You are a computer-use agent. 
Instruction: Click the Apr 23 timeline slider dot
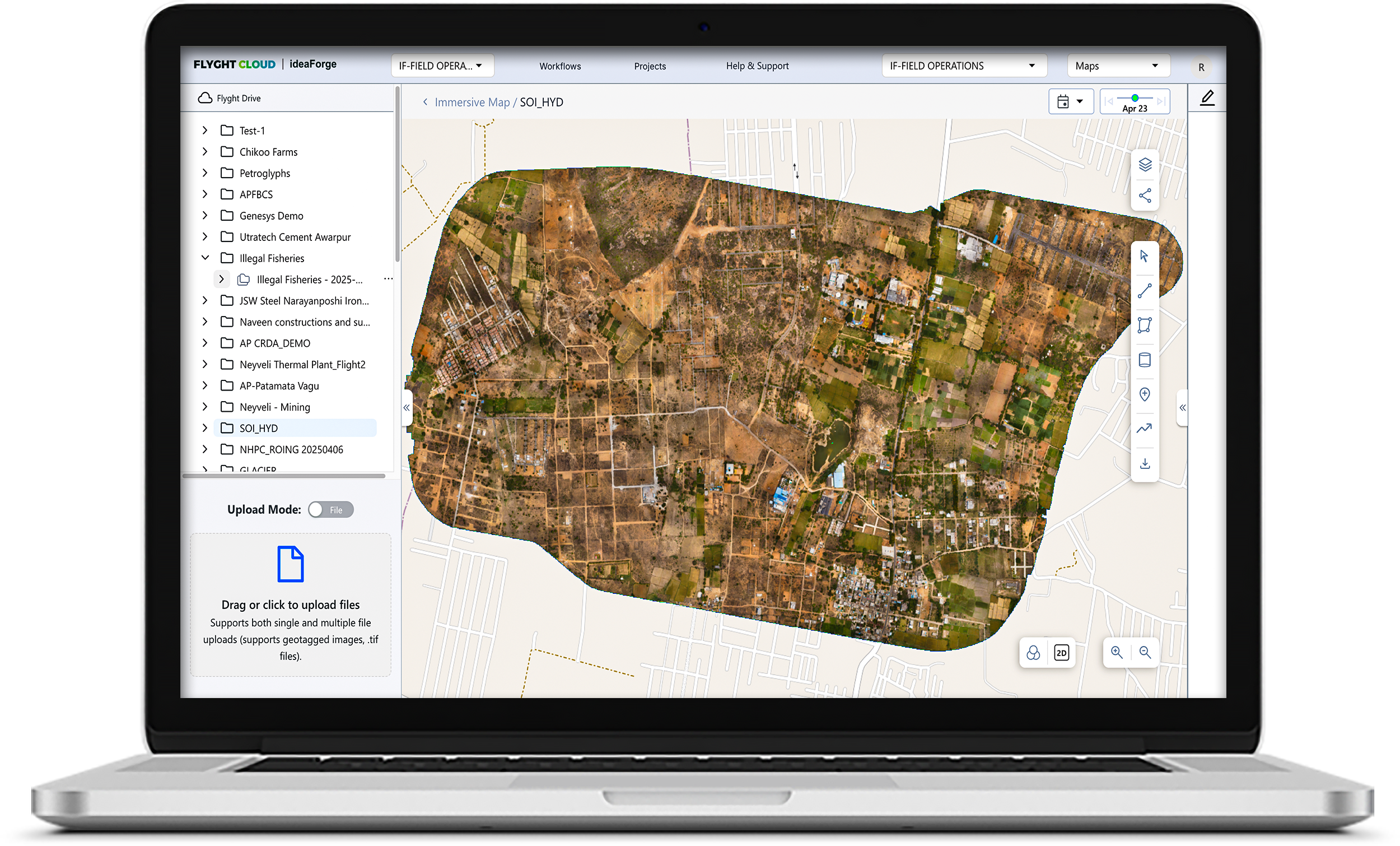[1134, 98]
